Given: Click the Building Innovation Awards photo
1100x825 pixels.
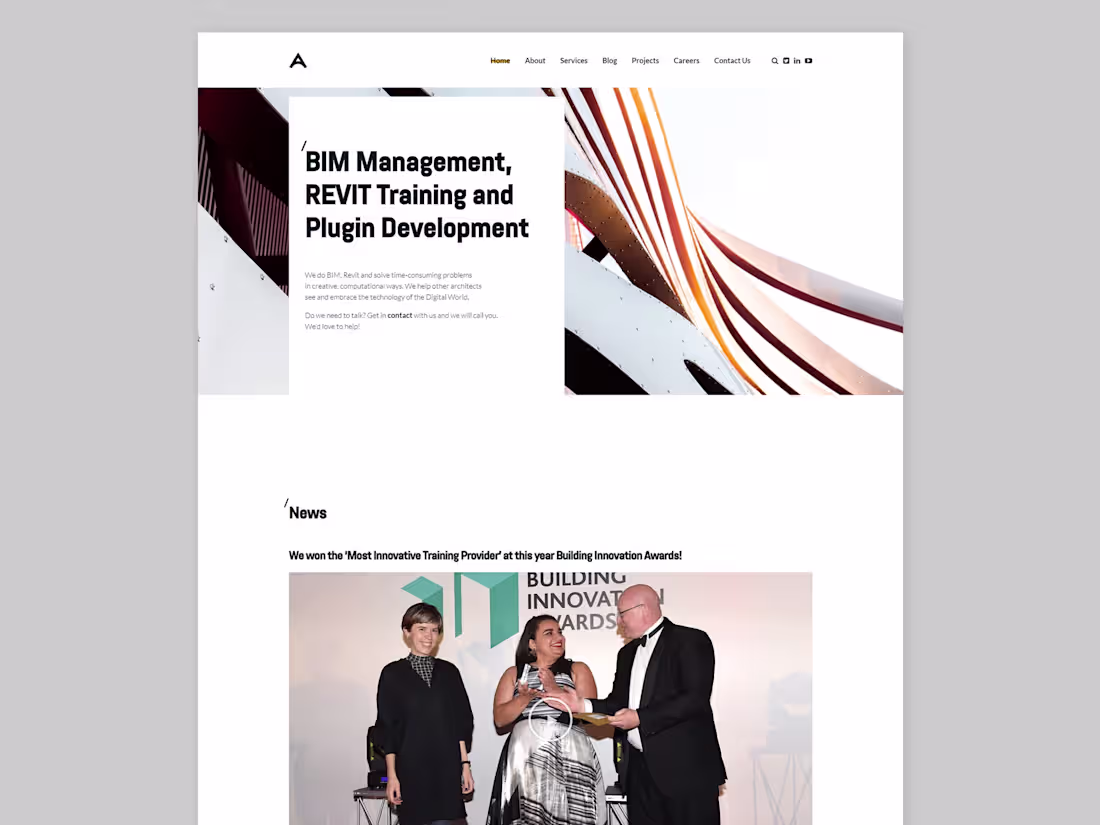Looking at the screenshot, I should click(551, 699).
